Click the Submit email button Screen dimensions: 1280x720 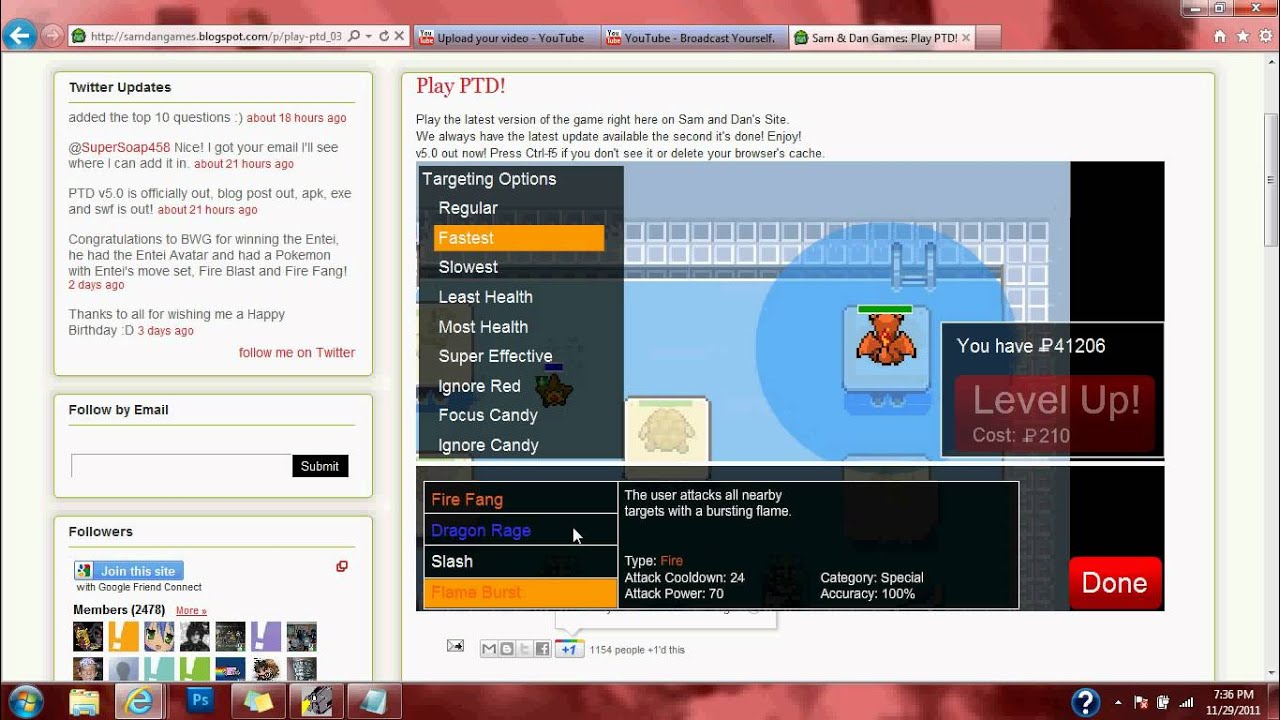pyautogui.click(x=320, y=466)
